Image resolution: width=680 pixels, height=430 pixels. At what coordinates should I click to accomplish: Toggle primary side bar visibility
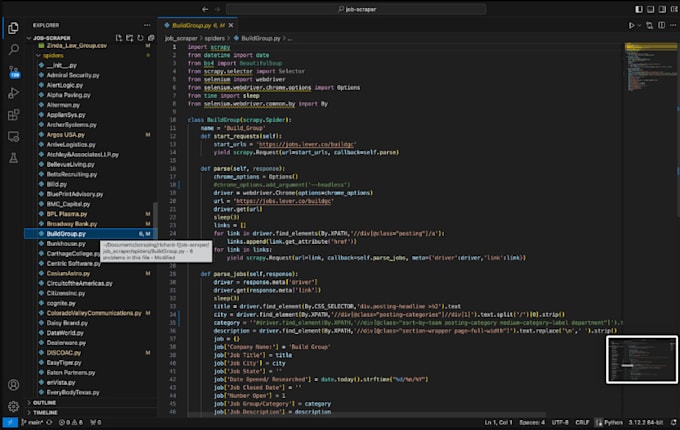[x=639, y=9]
